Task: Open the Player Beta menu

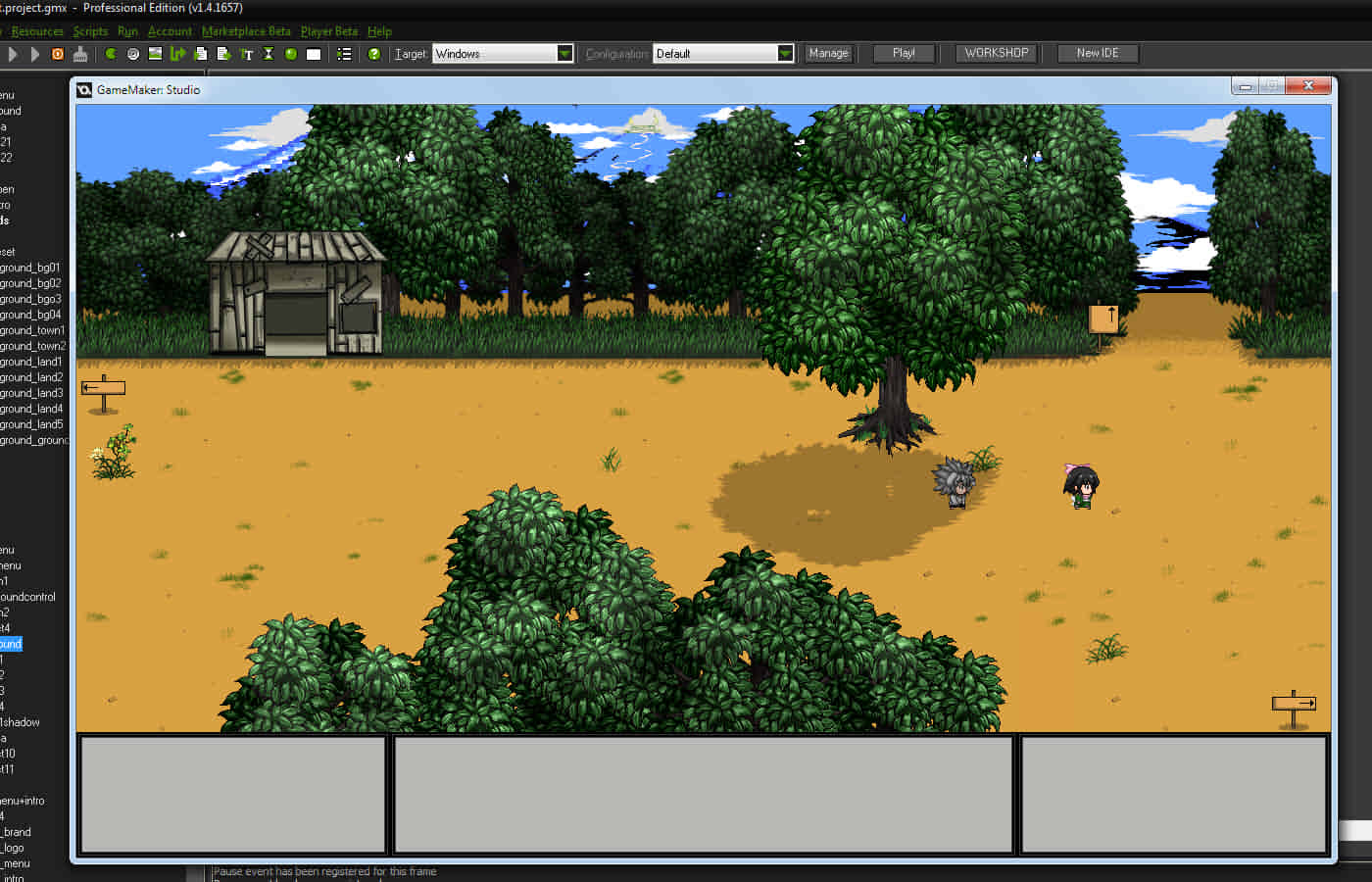Action: 329,31
